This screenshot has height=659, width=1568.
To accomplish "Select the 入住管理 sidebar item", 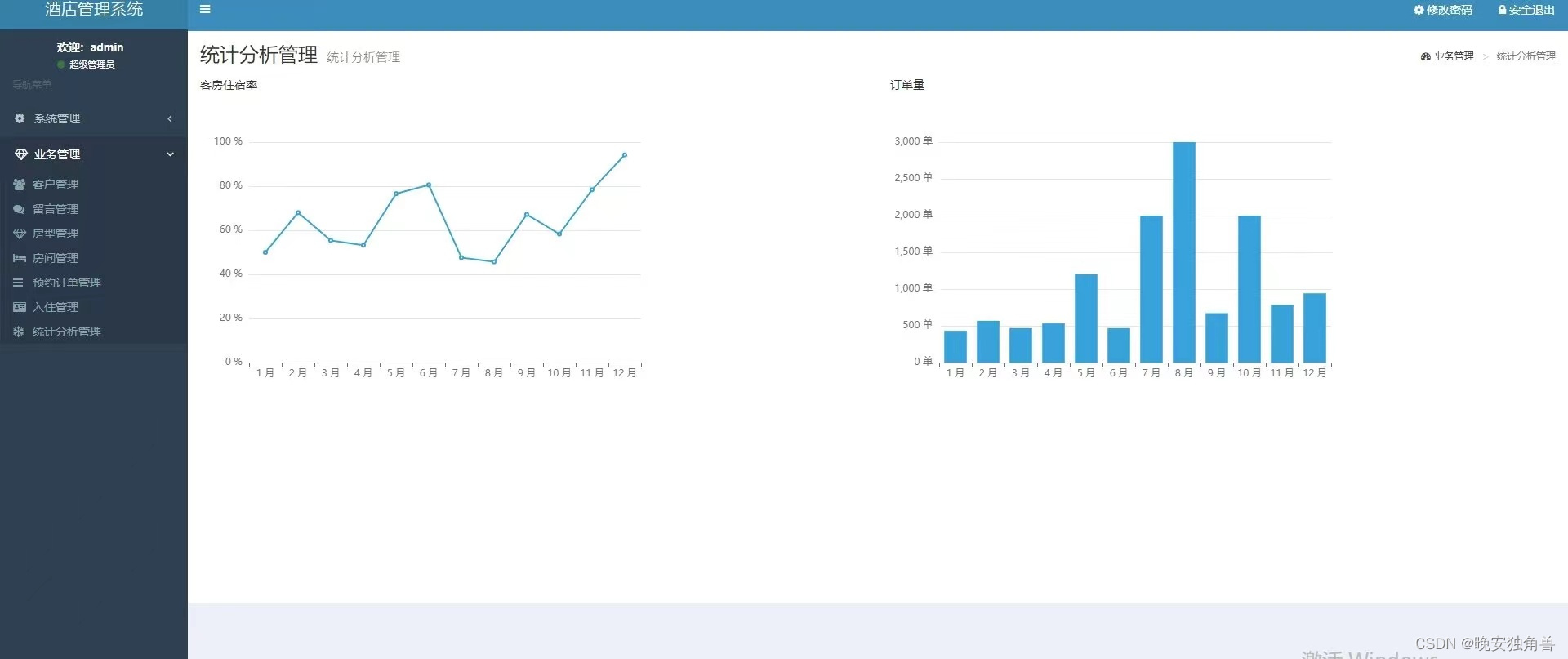I will click(56, 307).
